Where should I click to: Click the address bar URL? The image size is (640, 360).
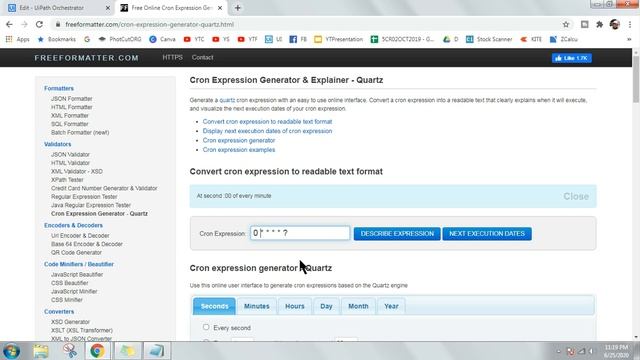pos(149,24)
